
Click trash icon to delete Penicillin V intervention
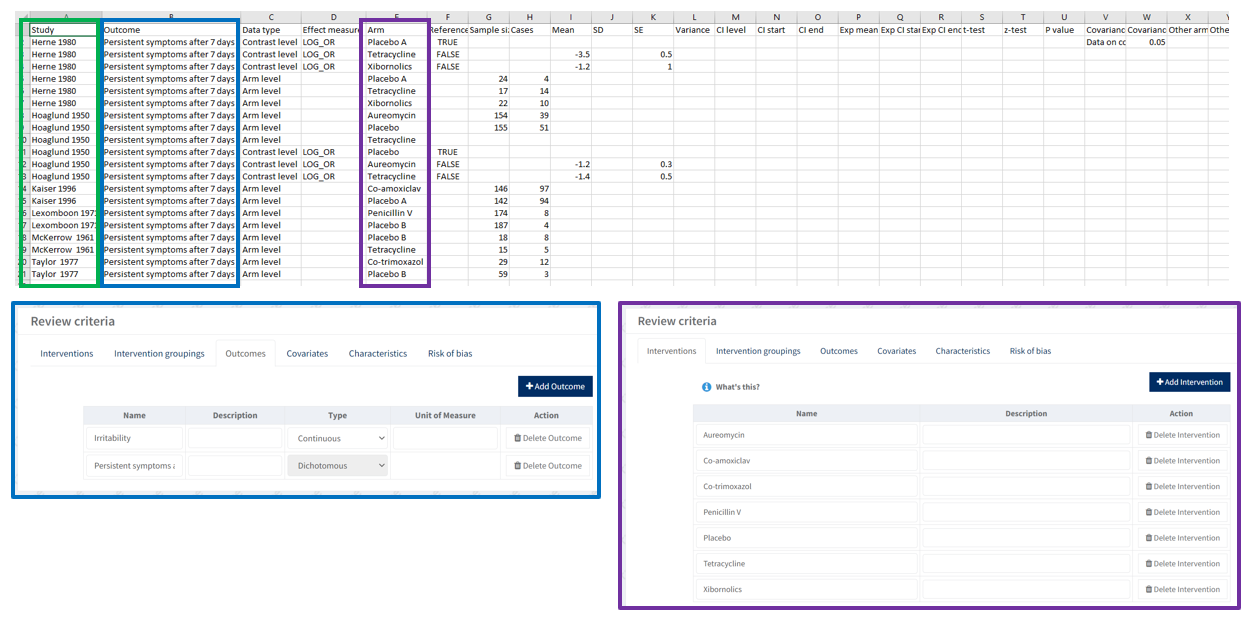coord(1148,512)
